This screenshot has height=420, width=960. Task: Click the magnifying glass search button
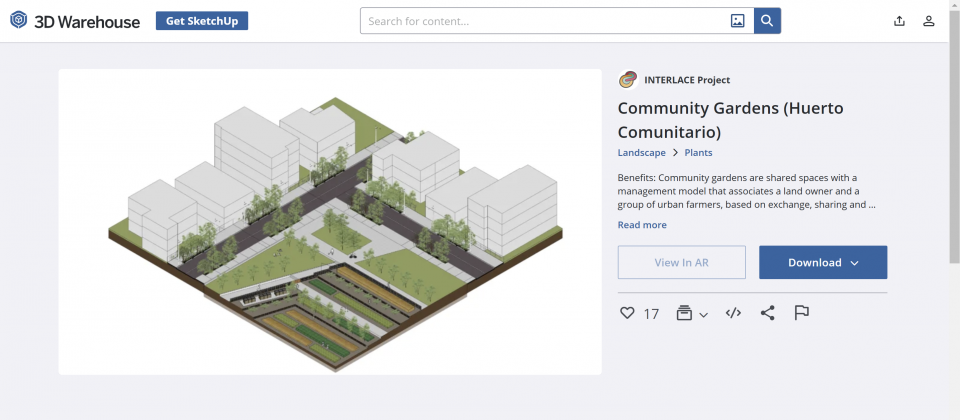[767, 21]
